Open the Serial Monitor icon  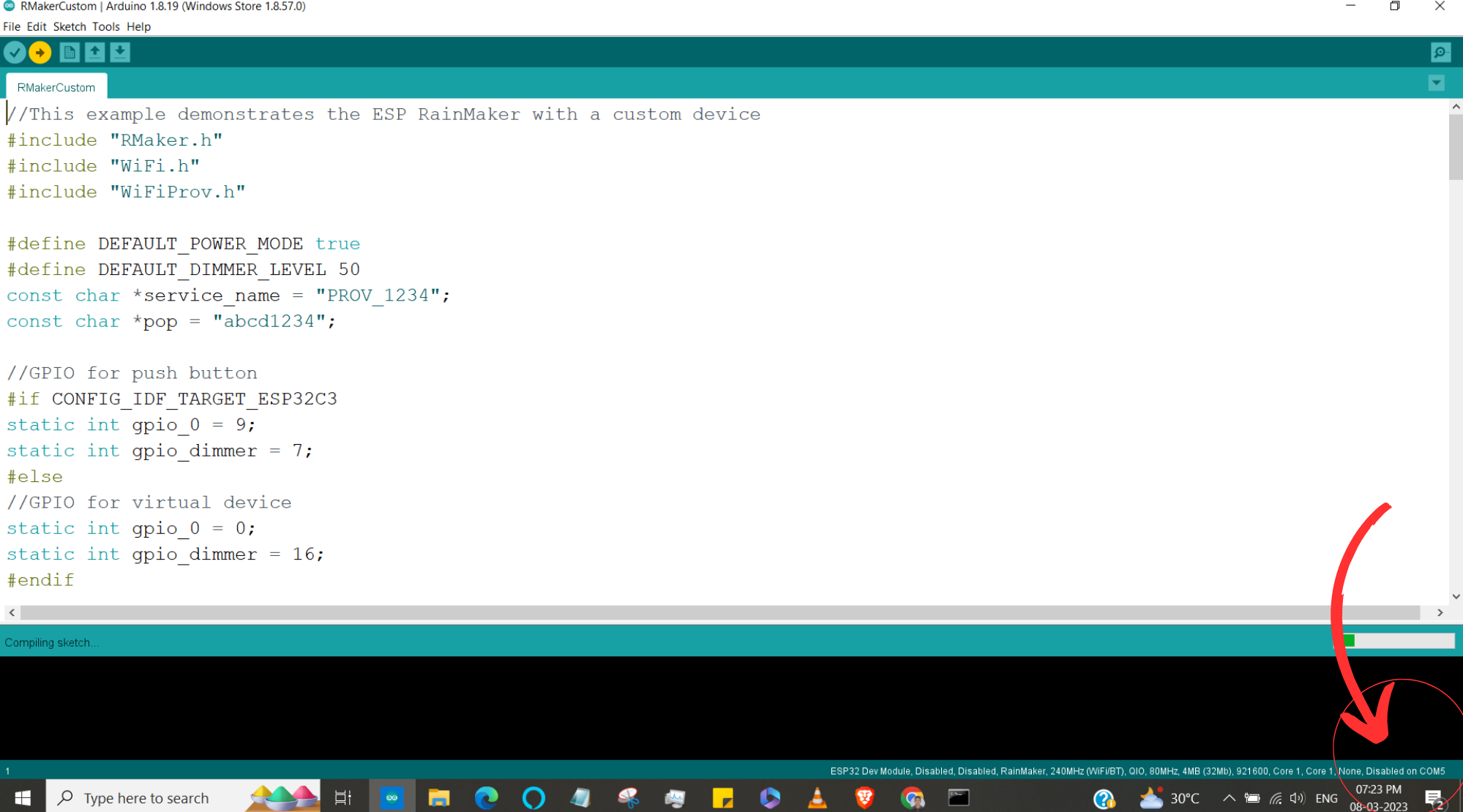(1440, 53)
